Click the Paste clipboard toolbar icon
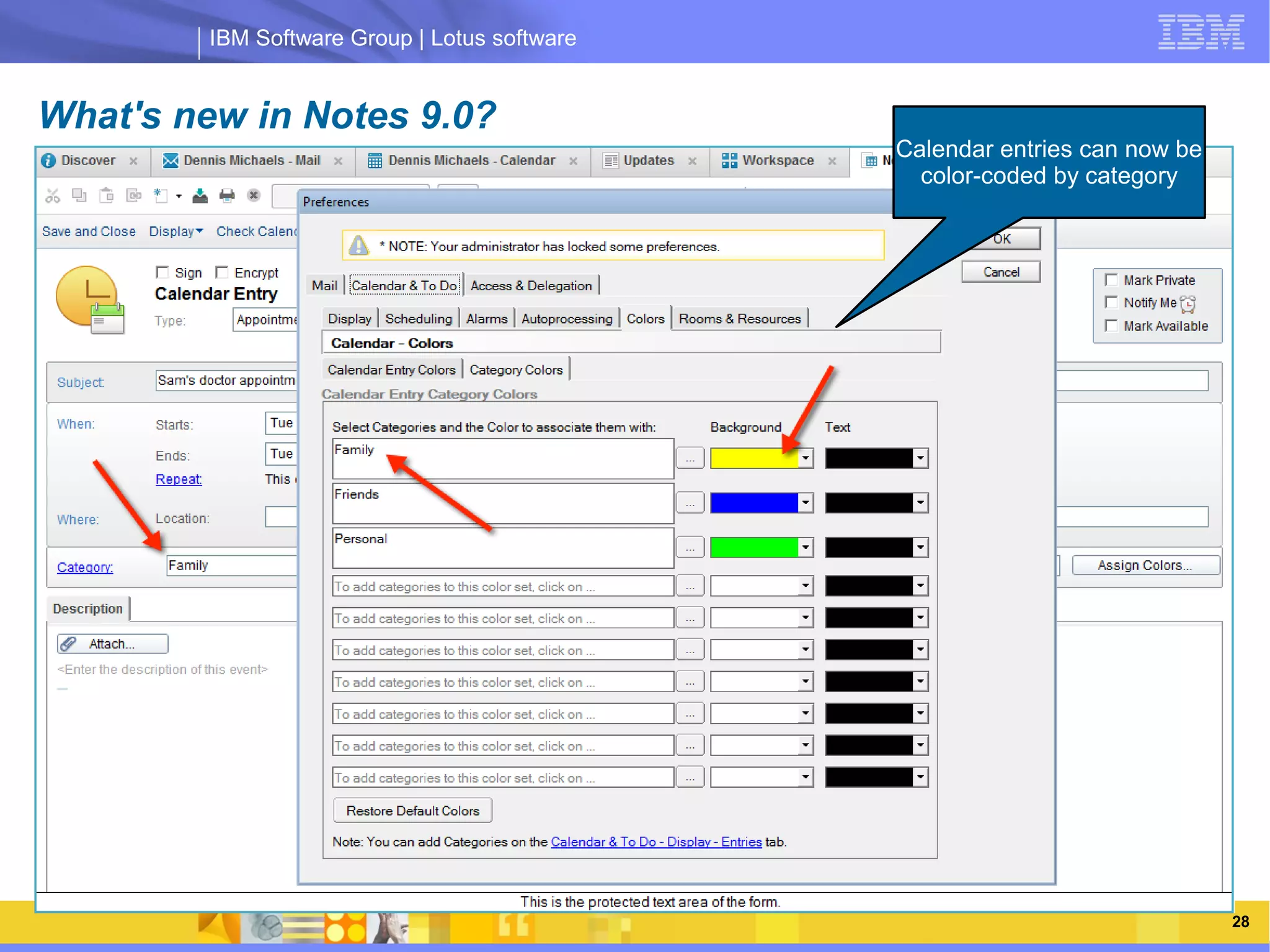The height and width of the screenshot is (952, 1270). pos(107,195)
